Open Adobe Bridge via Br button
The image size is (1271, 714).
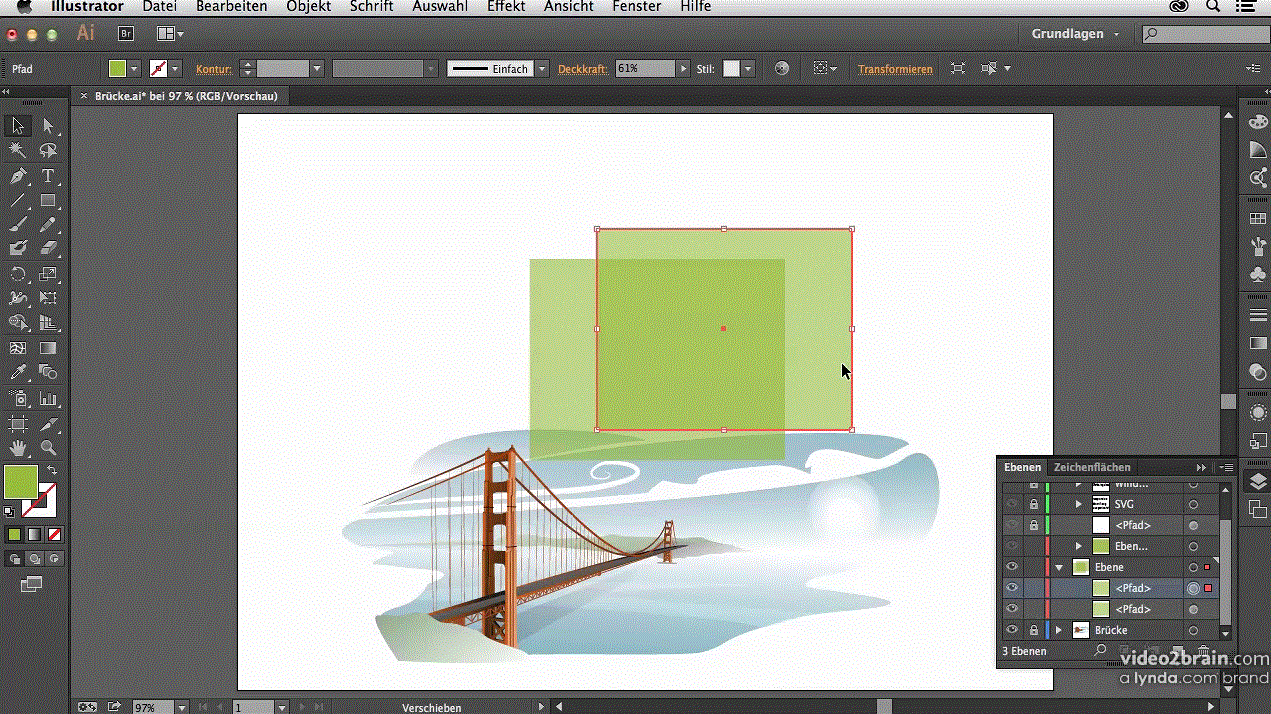tap(126, 33)
